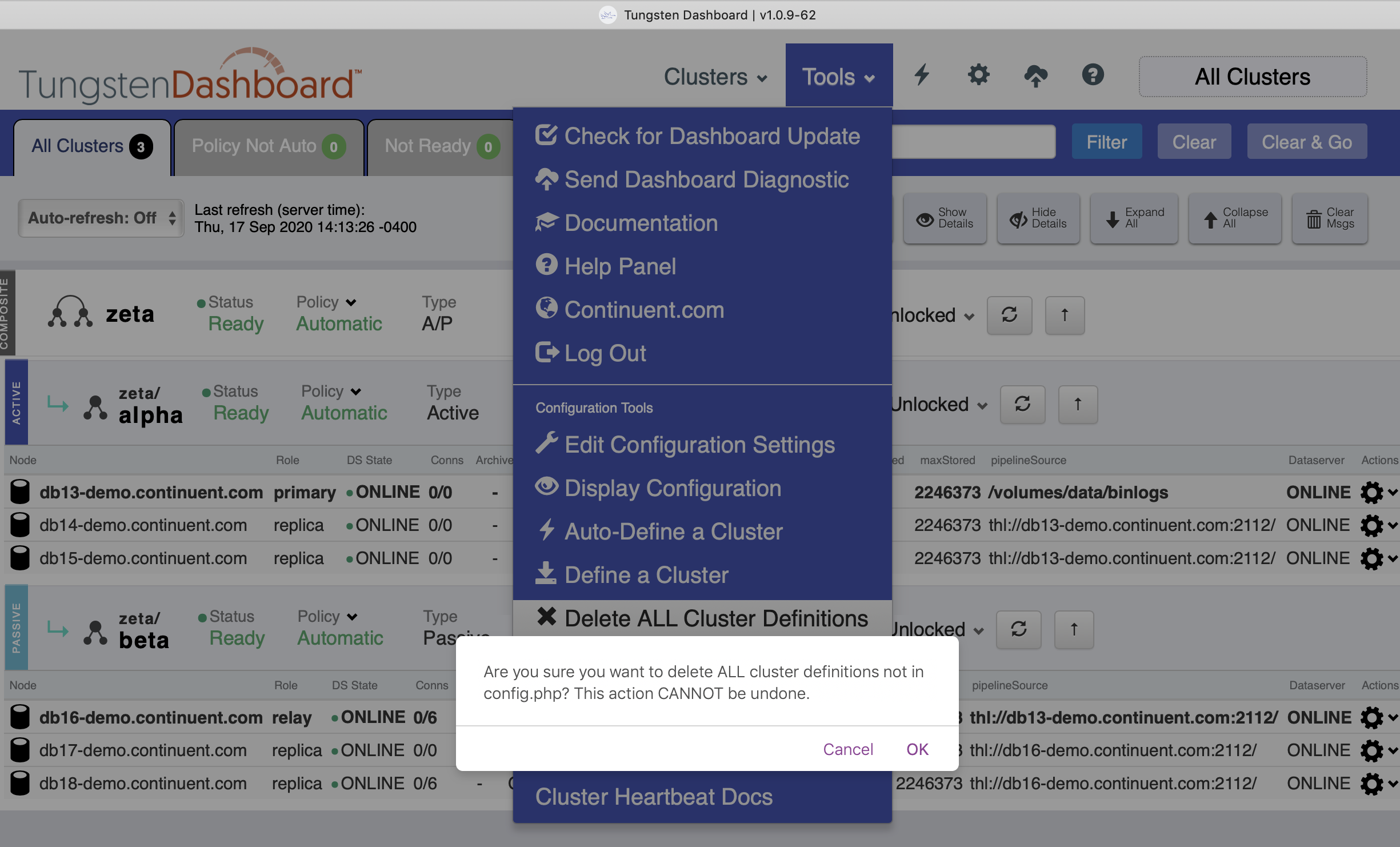The width and height of the screenshot is (1400, 847).
Task: Click the zeta/beta cluster node icon
Action: tap(95, 633)
